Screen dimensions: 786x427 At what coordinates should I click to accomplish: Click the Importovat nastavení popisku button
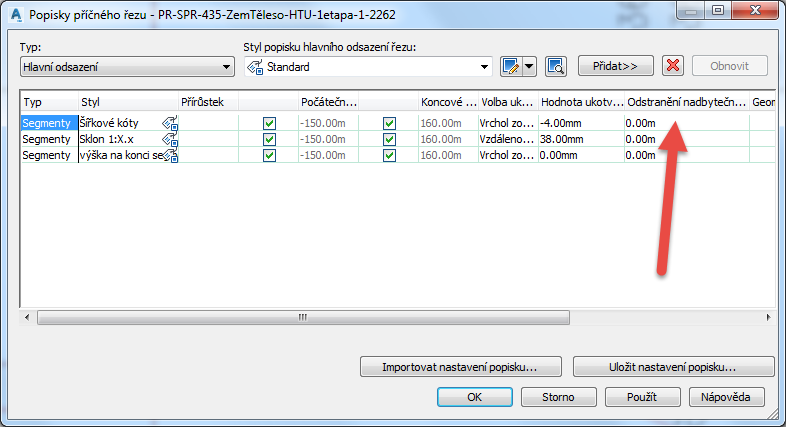click(460, 366)
